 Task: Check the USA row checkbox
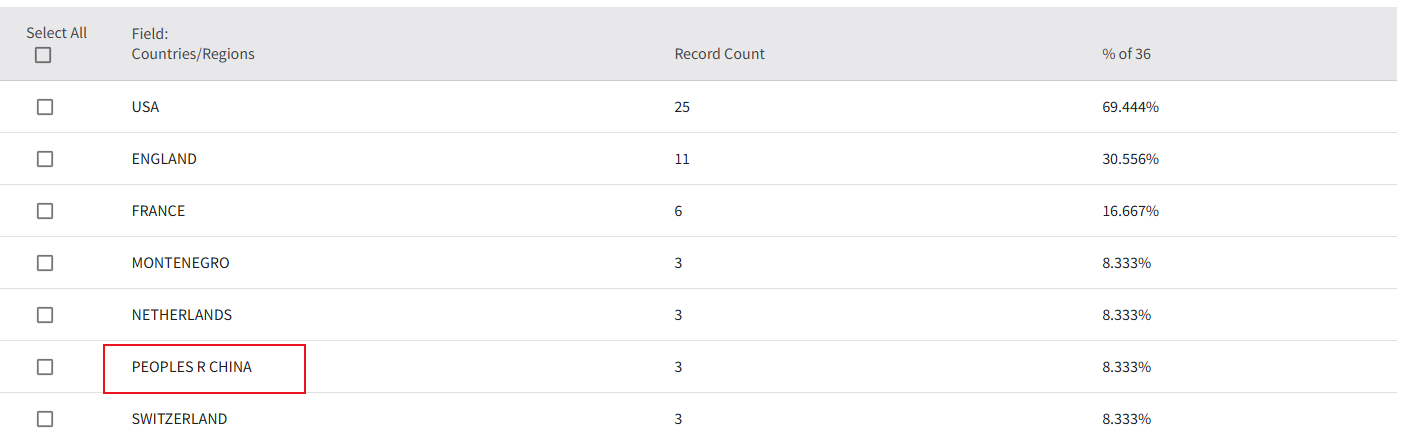pos(45,107)
